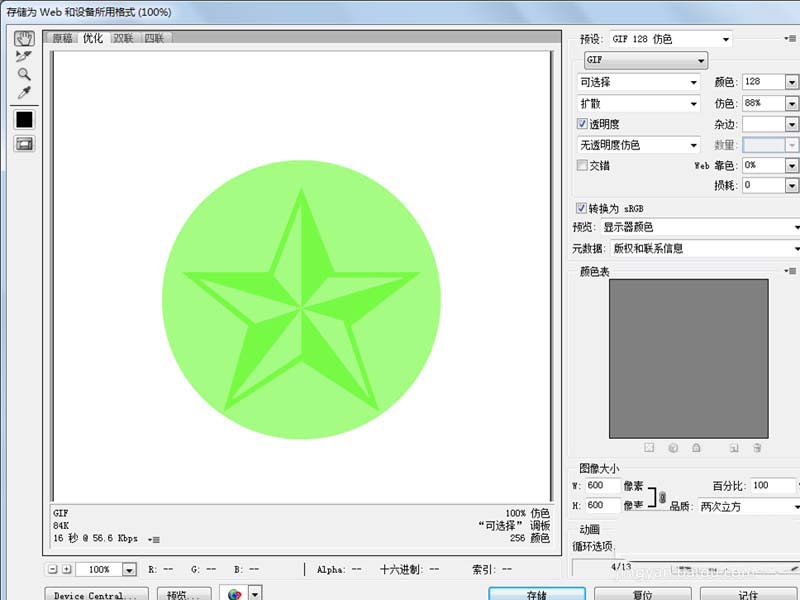The width and height of the screenshot is (800, 600).
Task: Open preview info flyout menu beside 56.6 Kbps
Action: tap(154, 539)
